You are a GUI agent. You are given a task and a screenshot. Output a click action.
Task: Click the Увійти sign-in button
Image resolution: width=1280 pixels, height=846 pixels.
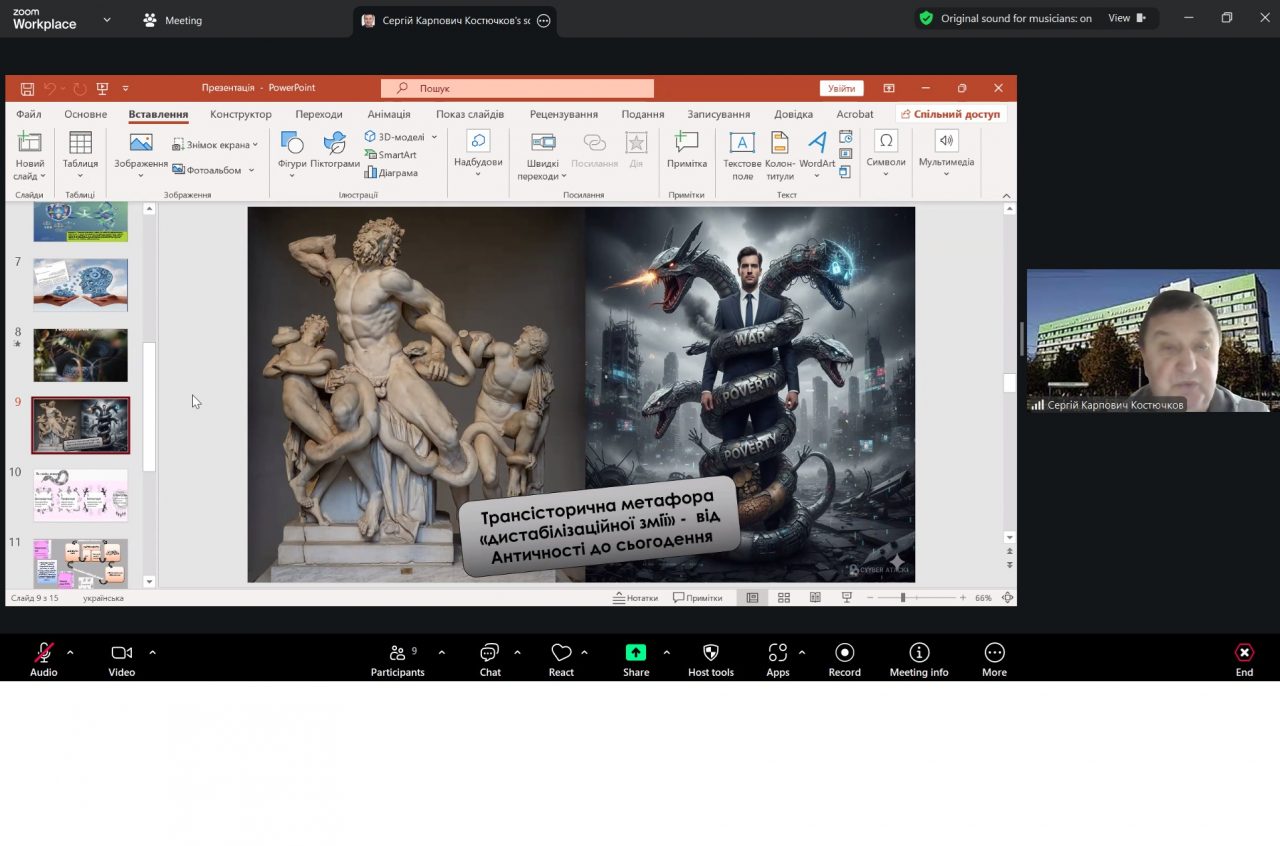tap(841, 88)
